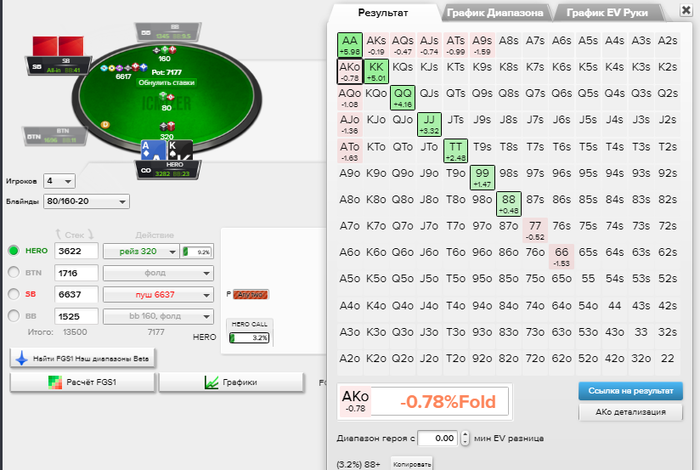
Task: Select the AA cell in the hand grid
Action: pos(350,45)
